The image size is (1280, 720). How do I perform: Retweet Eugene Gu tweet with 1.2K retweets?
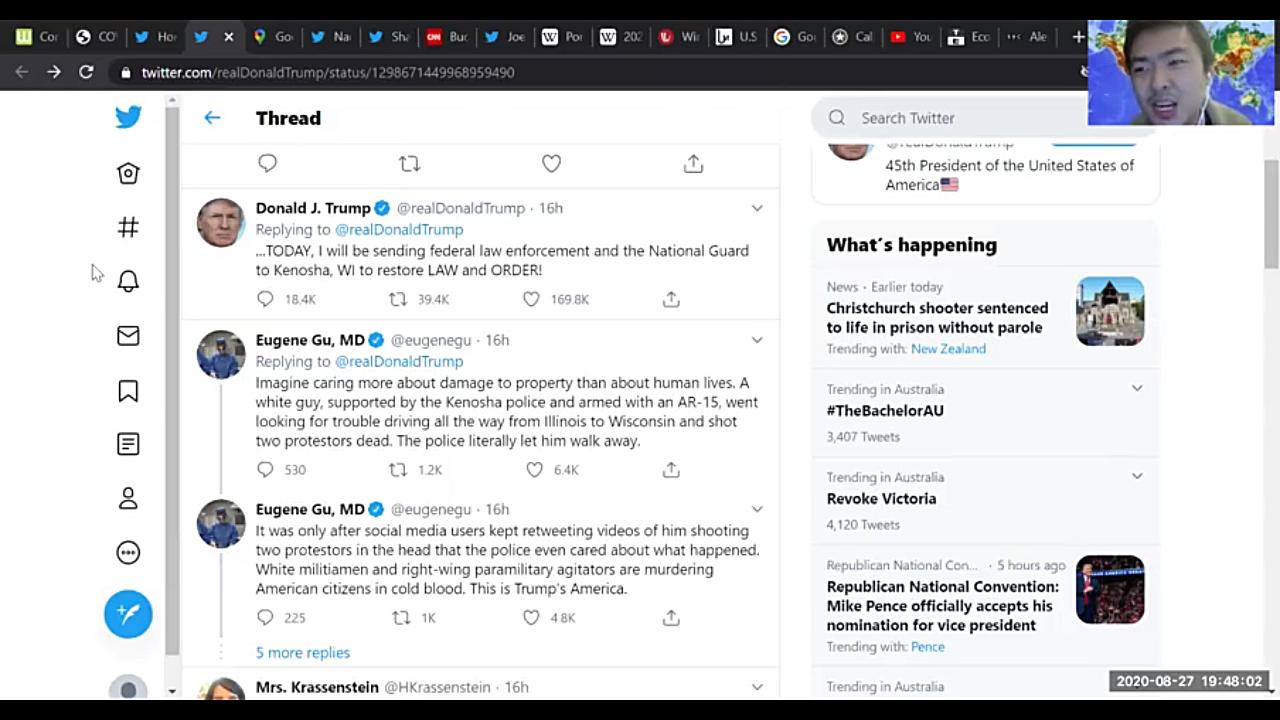(x=398, y=469)
